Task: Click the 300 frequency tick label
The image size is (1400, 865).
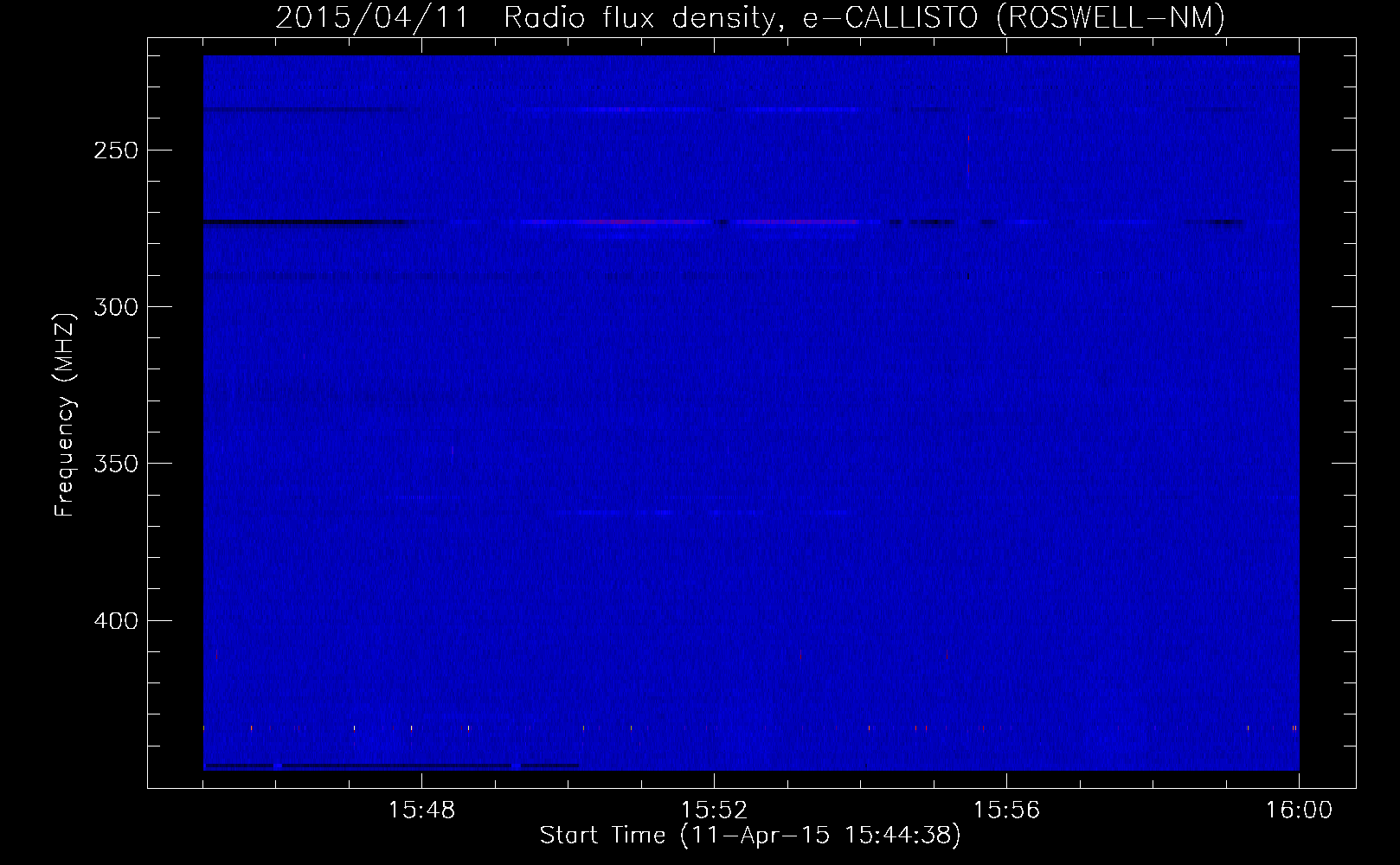Action: 116,307
